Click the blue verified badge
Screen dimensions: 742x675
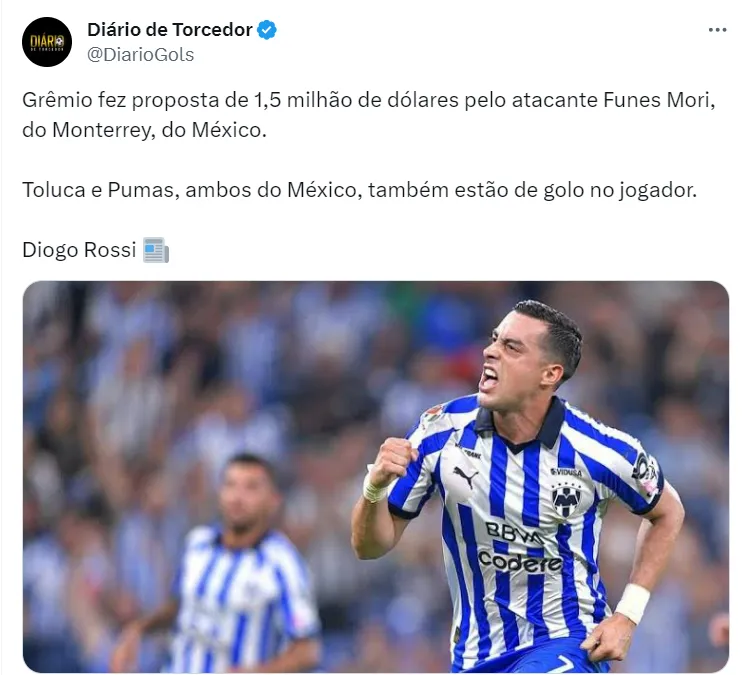coord(267,30)
